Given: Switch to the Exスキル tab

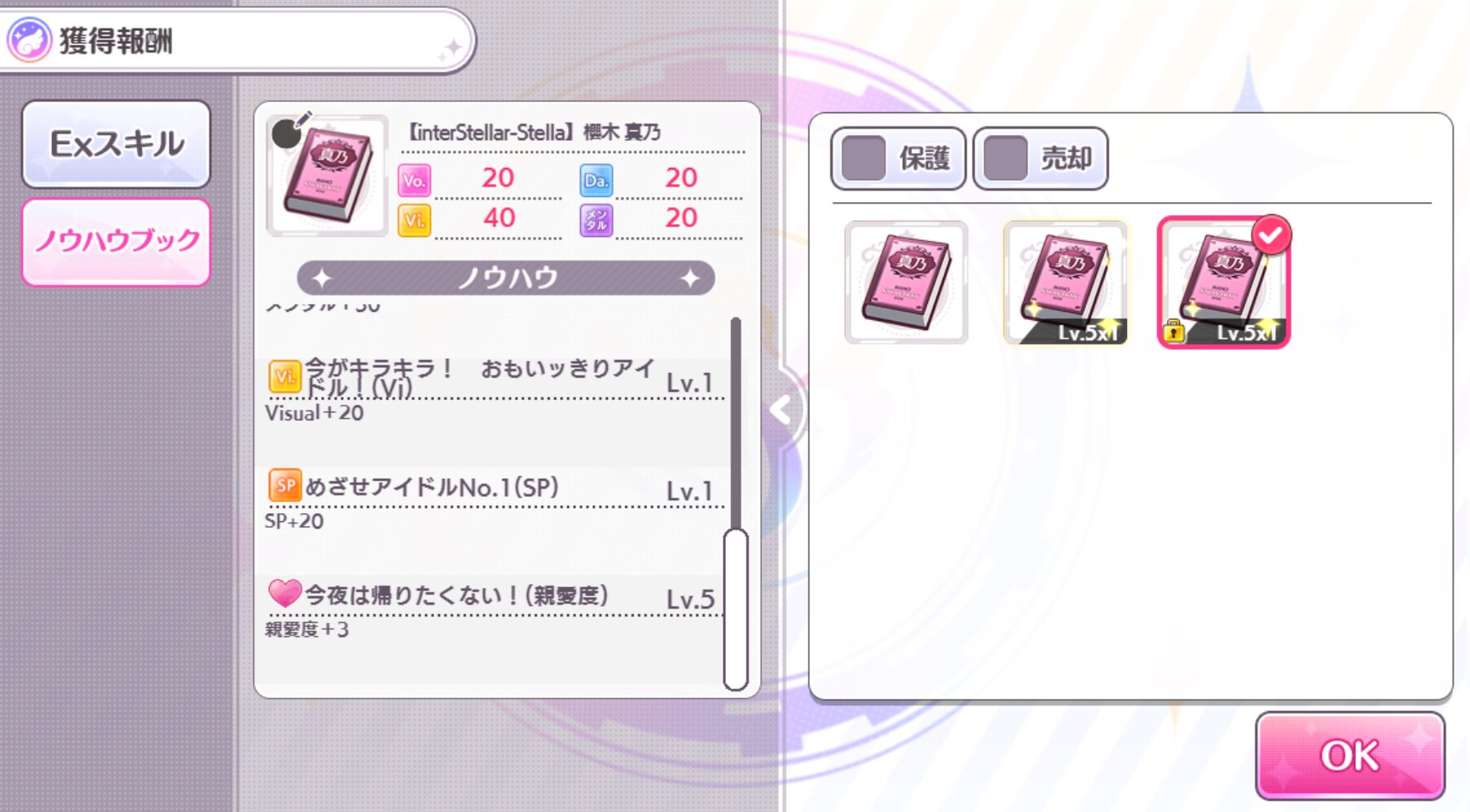Looking at the screenshot, I should tap(116, 144).
